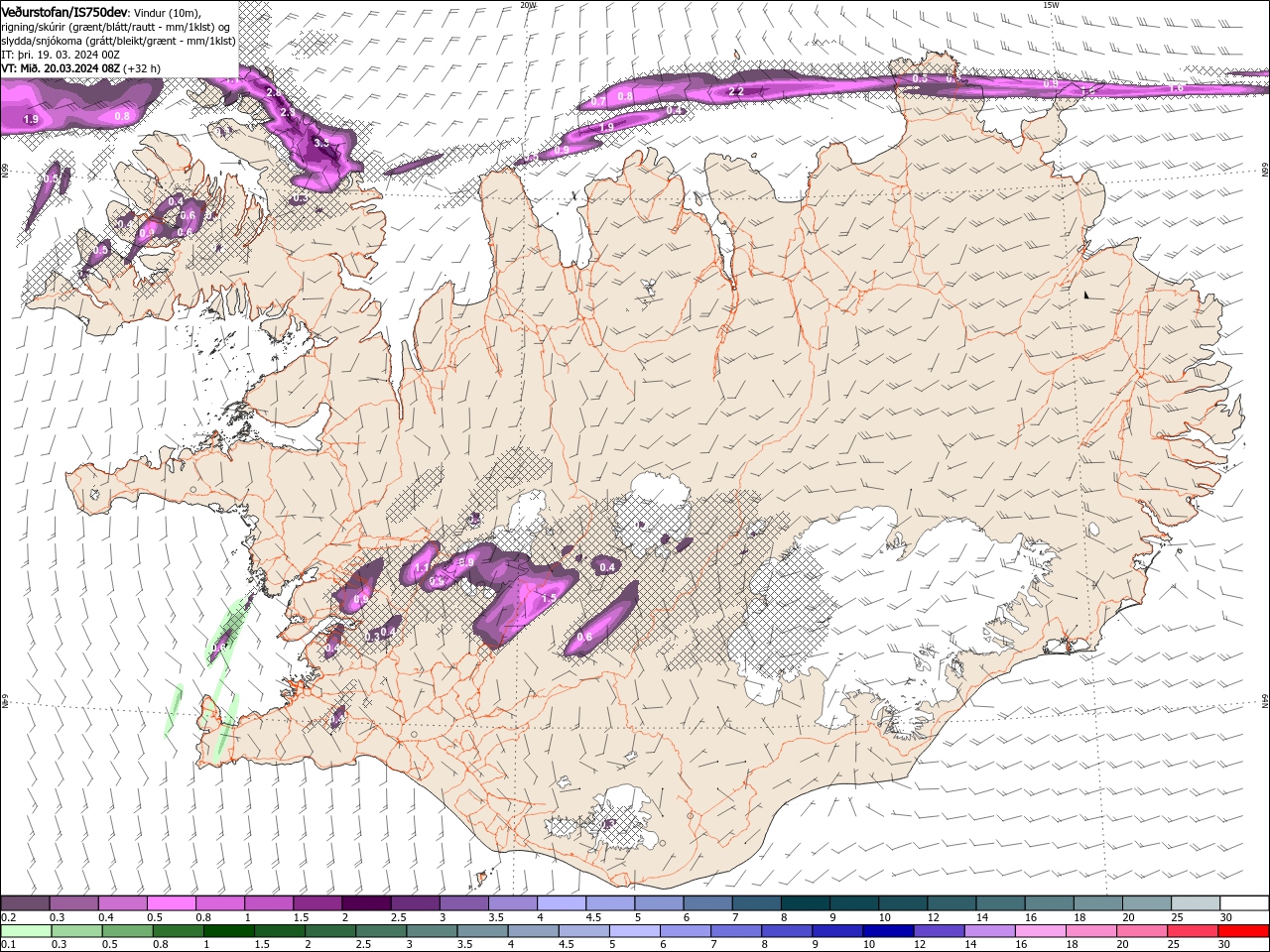Click the VT valid time line 20.03.2024 08Z
Screen dimensions: 1270x952
click(x=81, y=68)
